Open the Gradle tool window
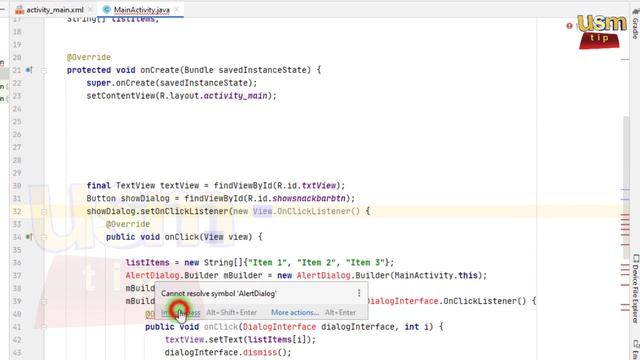Screen dimensions: 640x360 pyautogui.click(x=635, y=25)
